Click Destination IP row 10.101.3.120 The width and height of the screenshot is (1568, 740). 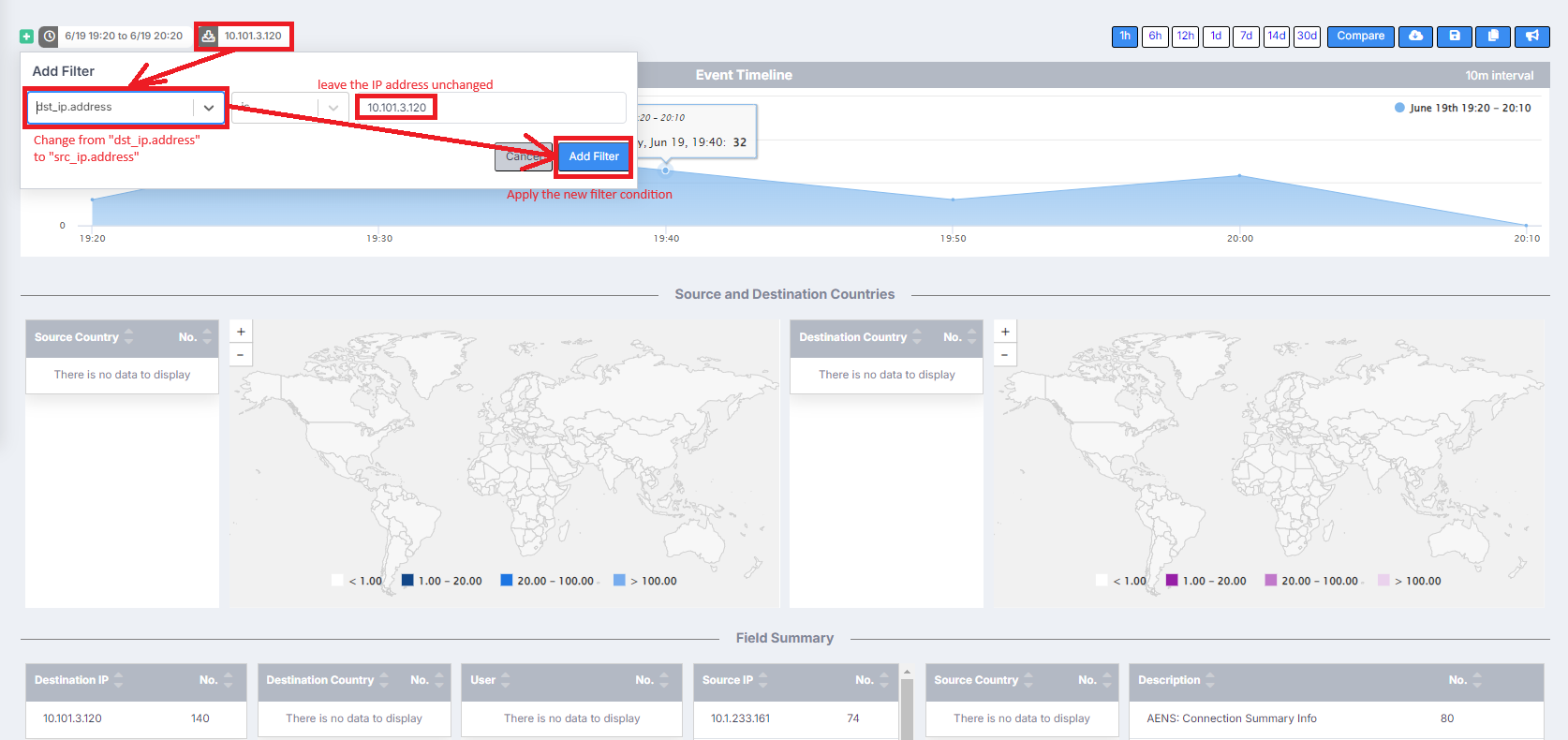[x=136, y=718]
